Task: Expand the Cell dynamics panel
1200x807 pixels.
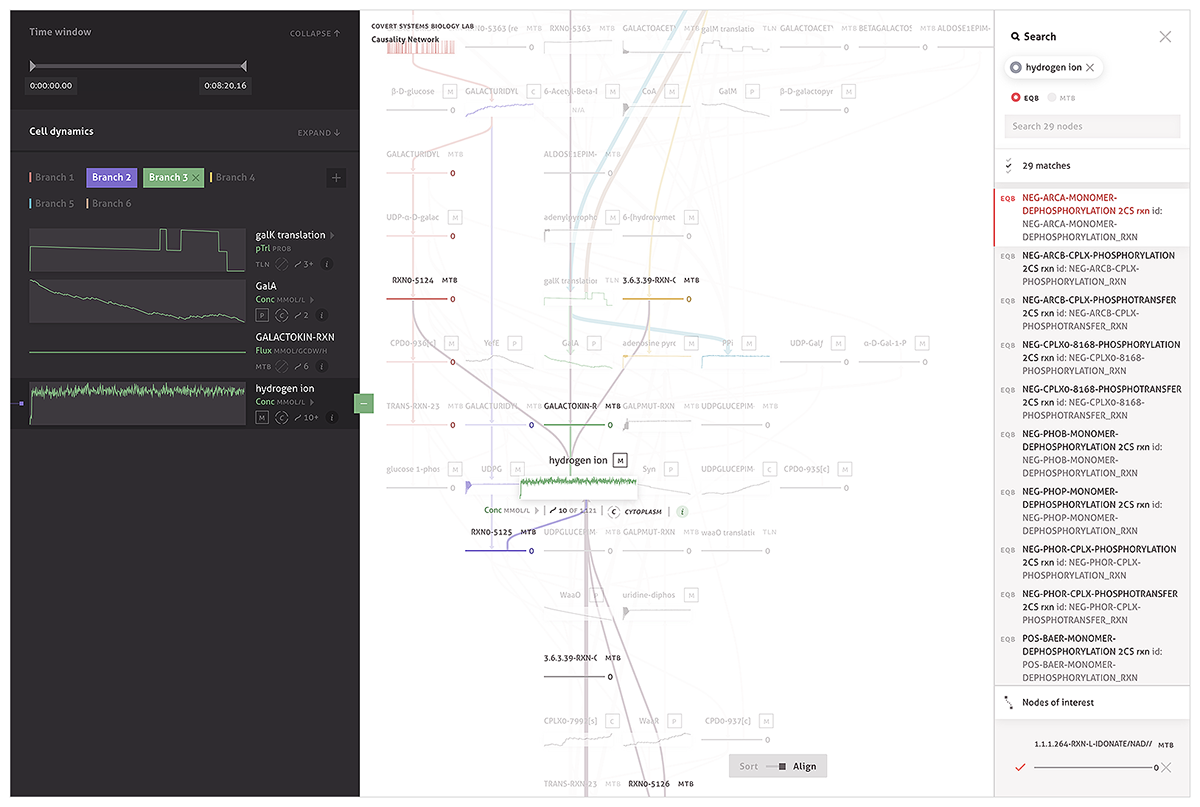Action: 319,133
